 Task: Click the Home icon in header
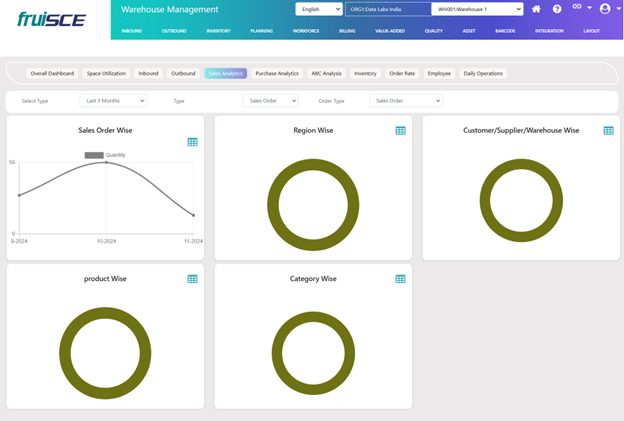coord(537,9)
